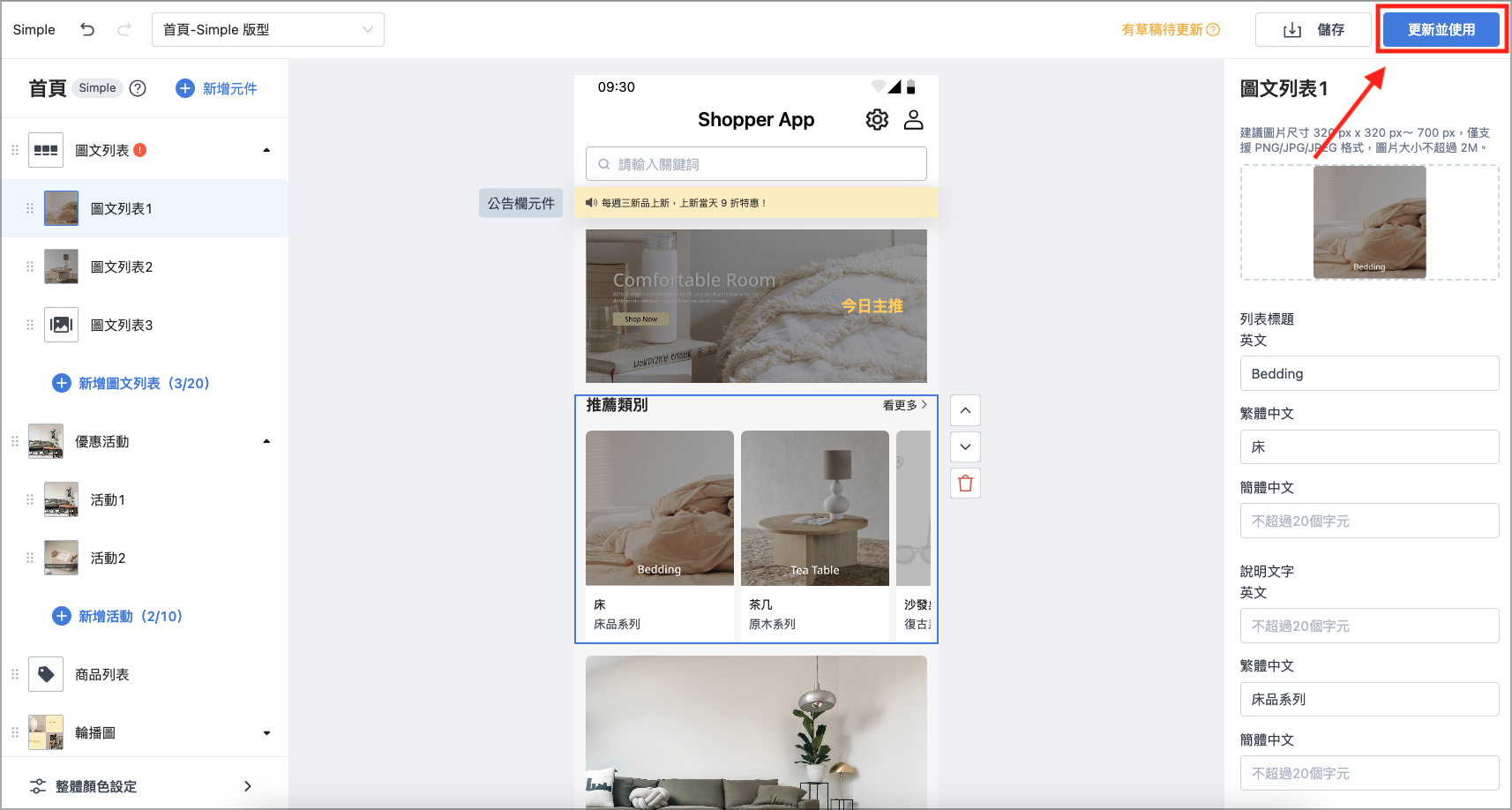Open the 首頁-Simple 版型 dropdown
The image size is (1512, 810).
268,29
